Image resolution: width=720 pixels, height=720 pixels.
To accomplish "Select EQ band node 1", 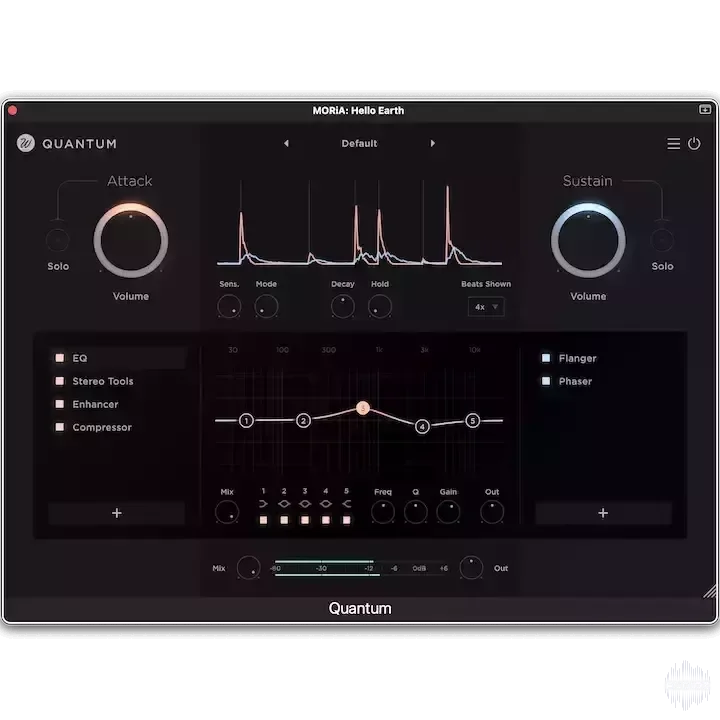I will coord(246,420).
